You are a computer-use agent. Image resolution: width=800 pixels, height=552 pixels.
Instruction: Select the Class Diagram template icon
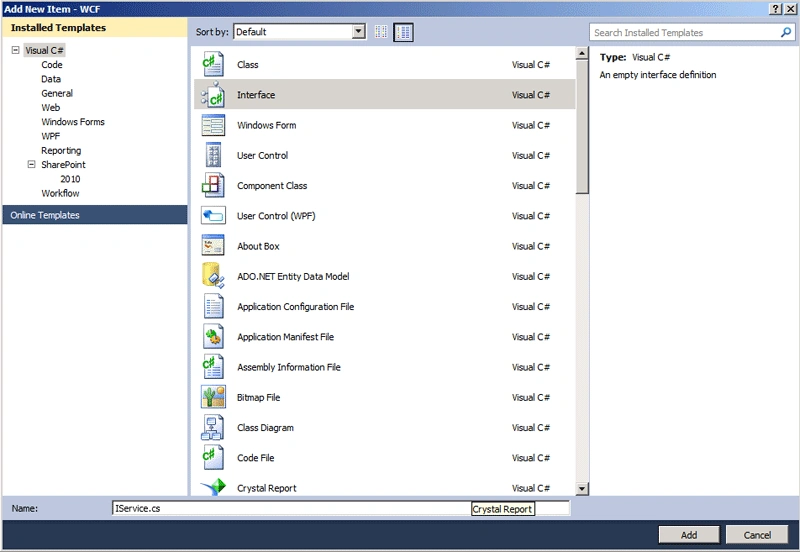(213, 428)
